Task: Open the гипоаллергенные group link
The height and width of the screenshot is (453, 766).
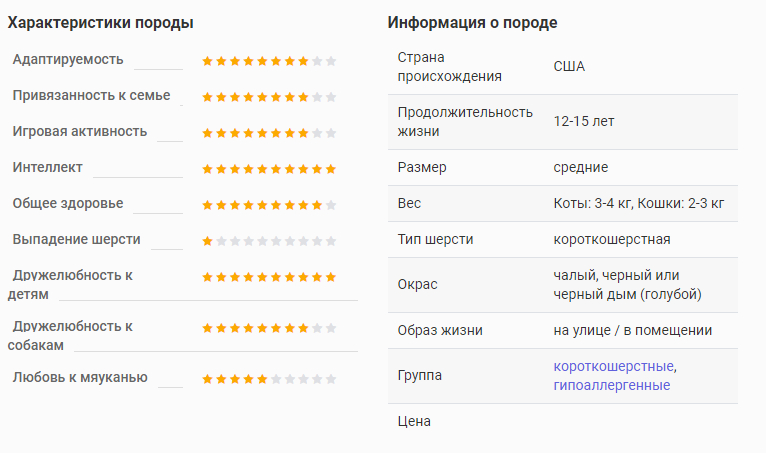Action: coord(612,385)
